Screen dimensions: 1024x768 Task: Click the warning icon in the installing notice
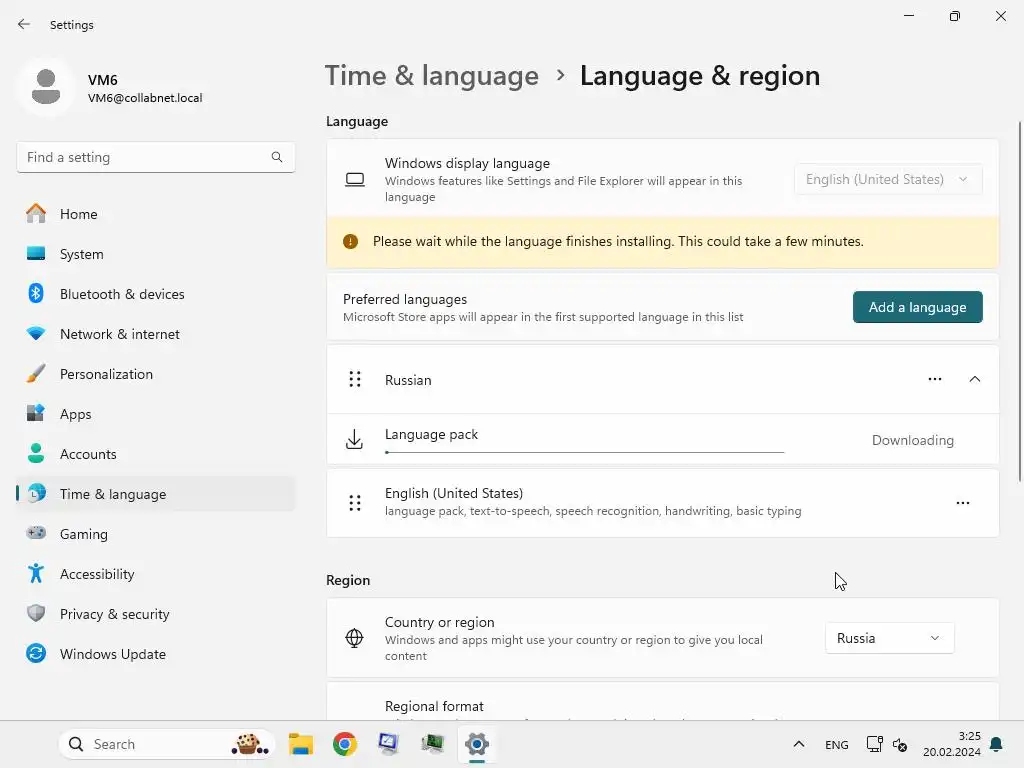351,242
